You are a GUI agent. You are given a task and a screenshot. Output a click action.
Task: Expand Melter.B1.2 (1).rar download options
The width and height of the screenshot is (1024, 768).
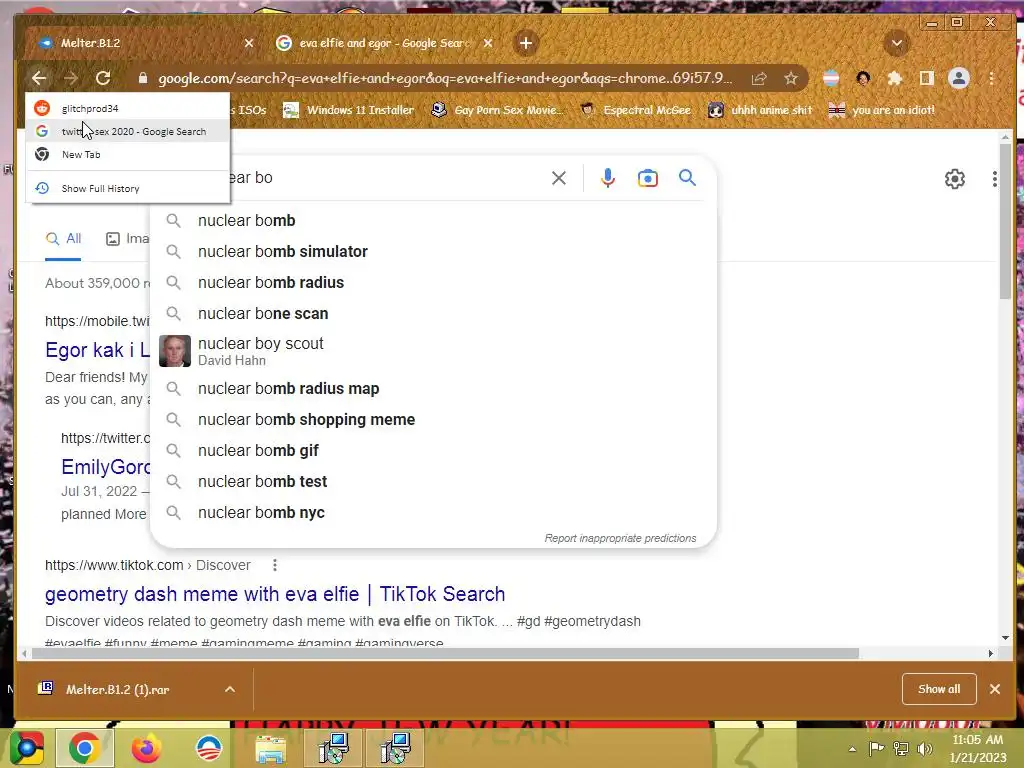(230, 689)
